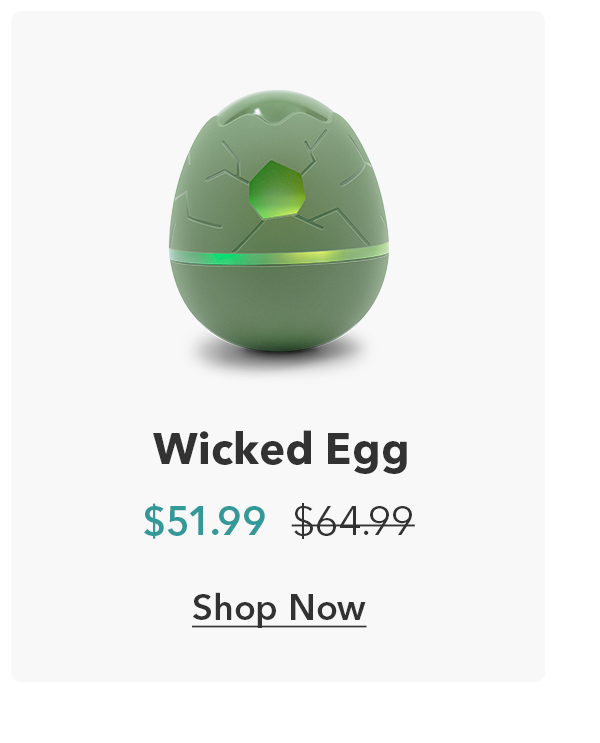The width and height of the screenshot is (600, 743).
Task: Click the underline beneath Shop Now
Action: (x=279, y=626)
